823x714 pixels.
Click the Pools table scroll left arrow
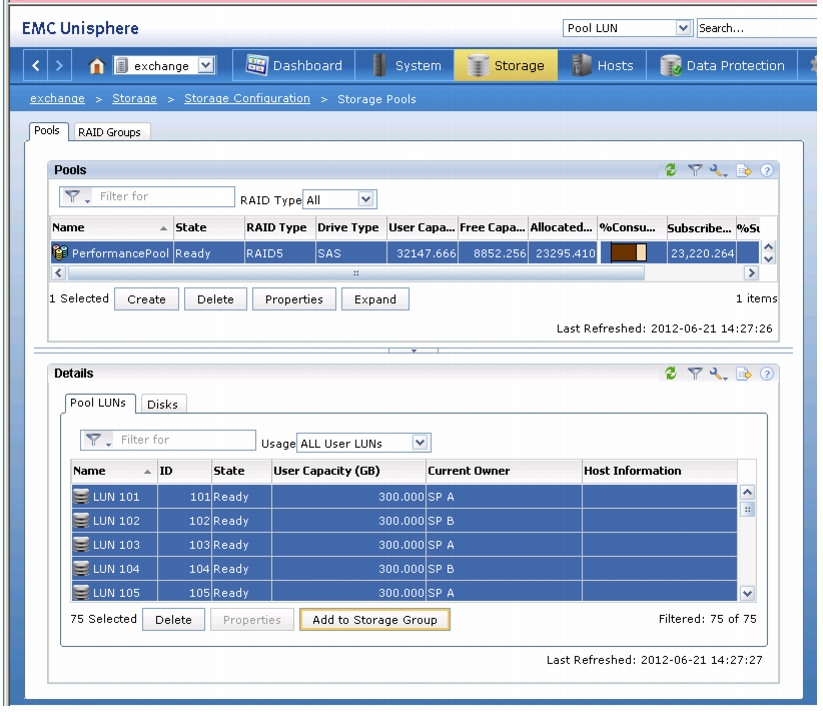tap(58, 273)
